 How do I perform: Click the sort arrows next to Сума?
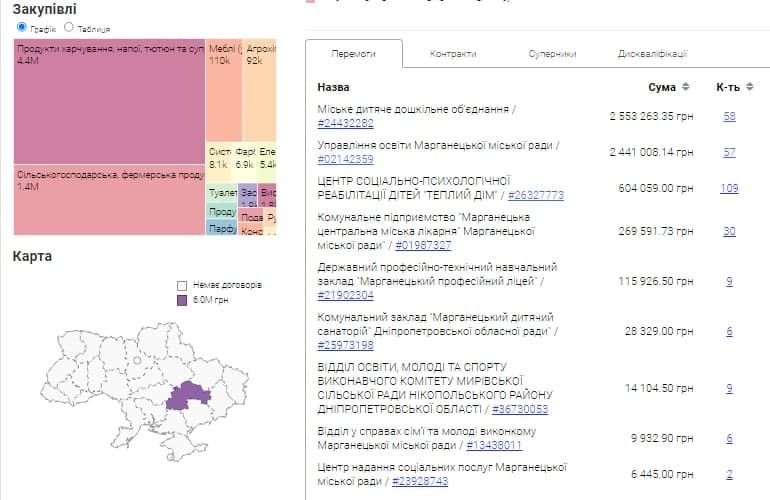pos(685,88)
